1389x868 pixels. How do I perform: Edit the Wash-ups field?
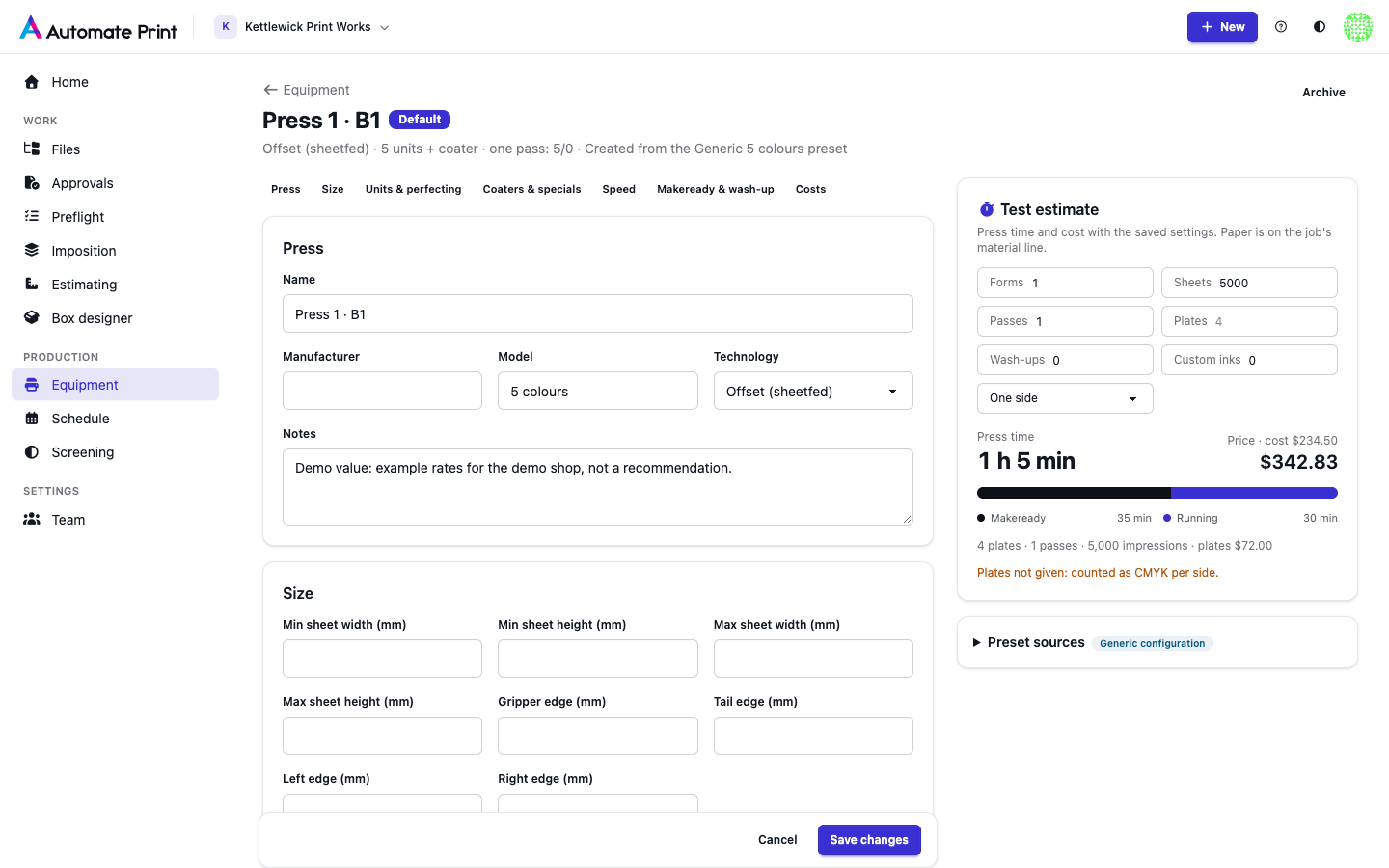(1065, 360)
